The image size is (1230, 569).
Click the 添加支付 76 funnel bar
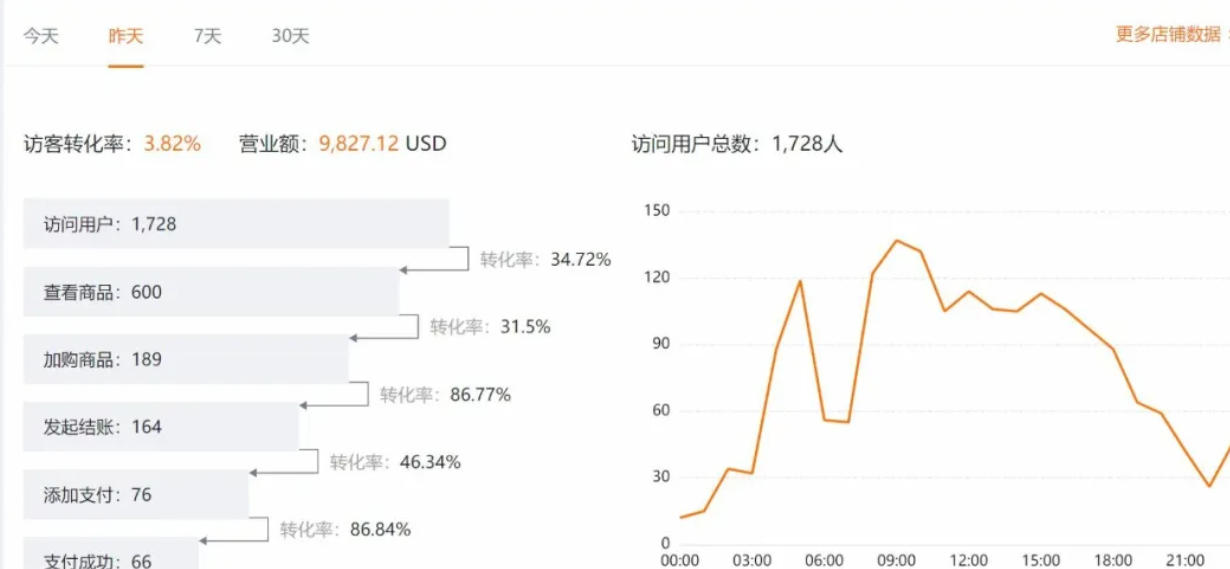136,495
